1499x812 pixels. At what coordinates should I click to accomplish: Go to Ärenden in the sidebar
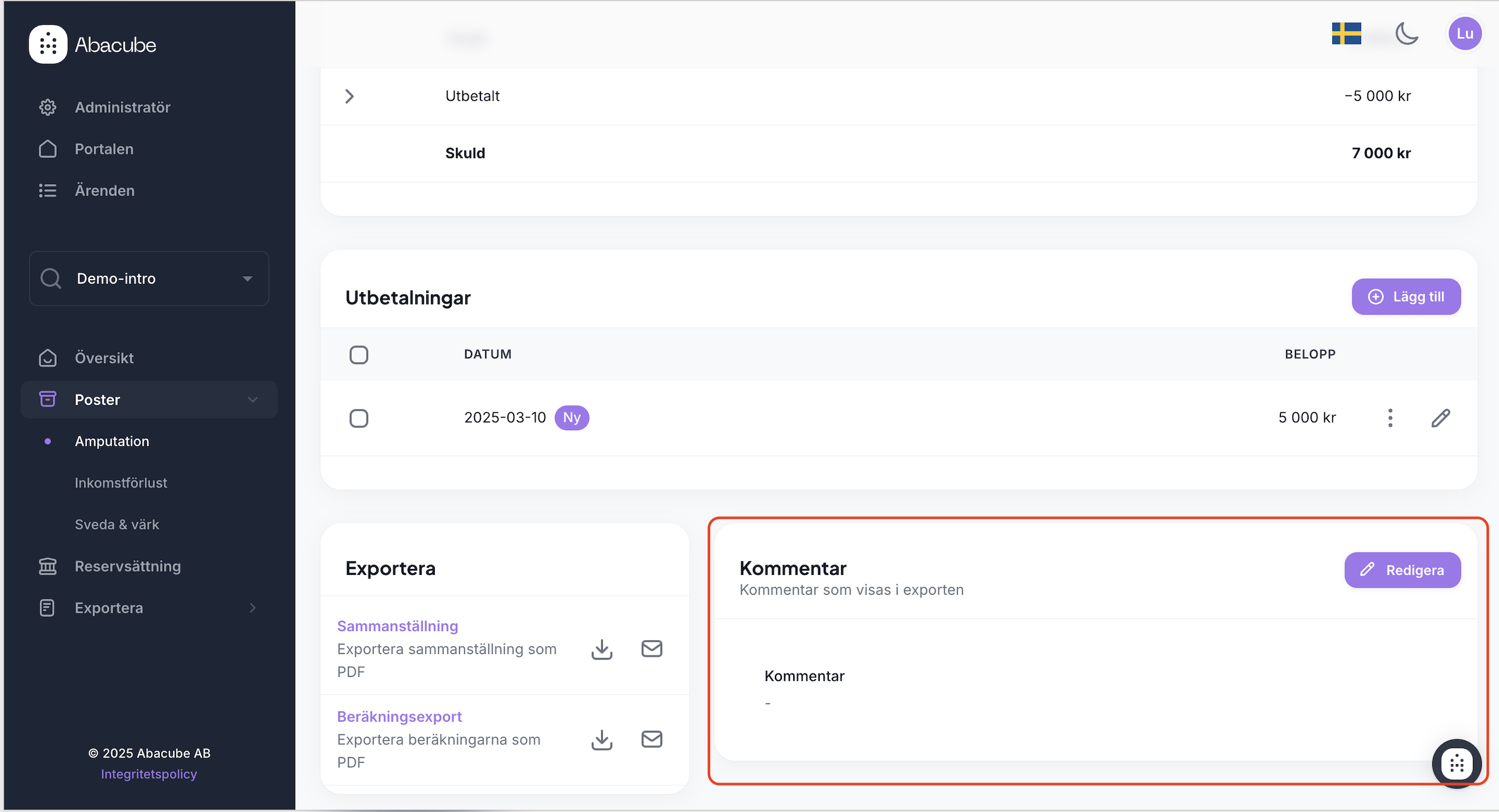coord(105,191)
